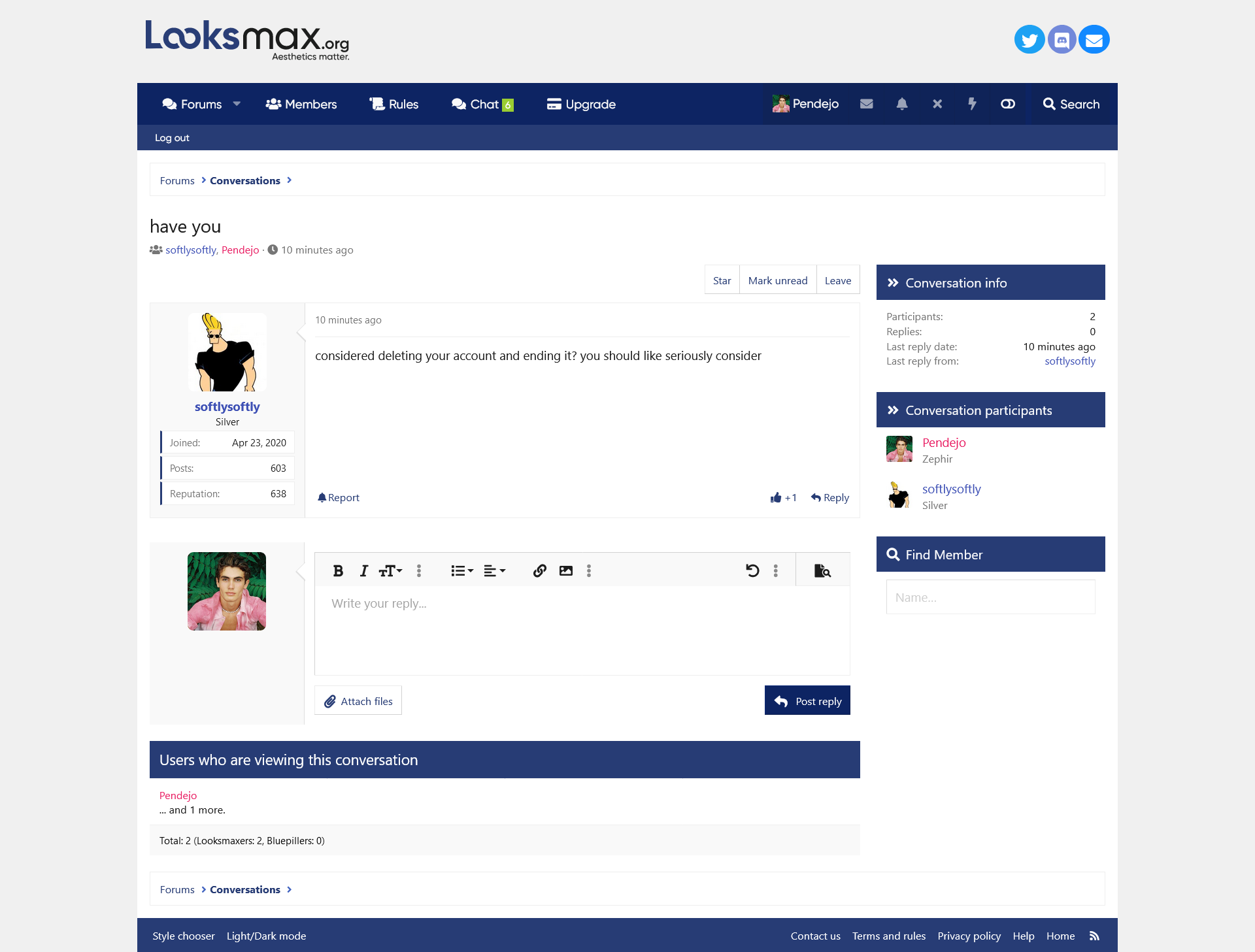Click the X icon in the navbar
1255x952 pixels.
click(937, 104)
